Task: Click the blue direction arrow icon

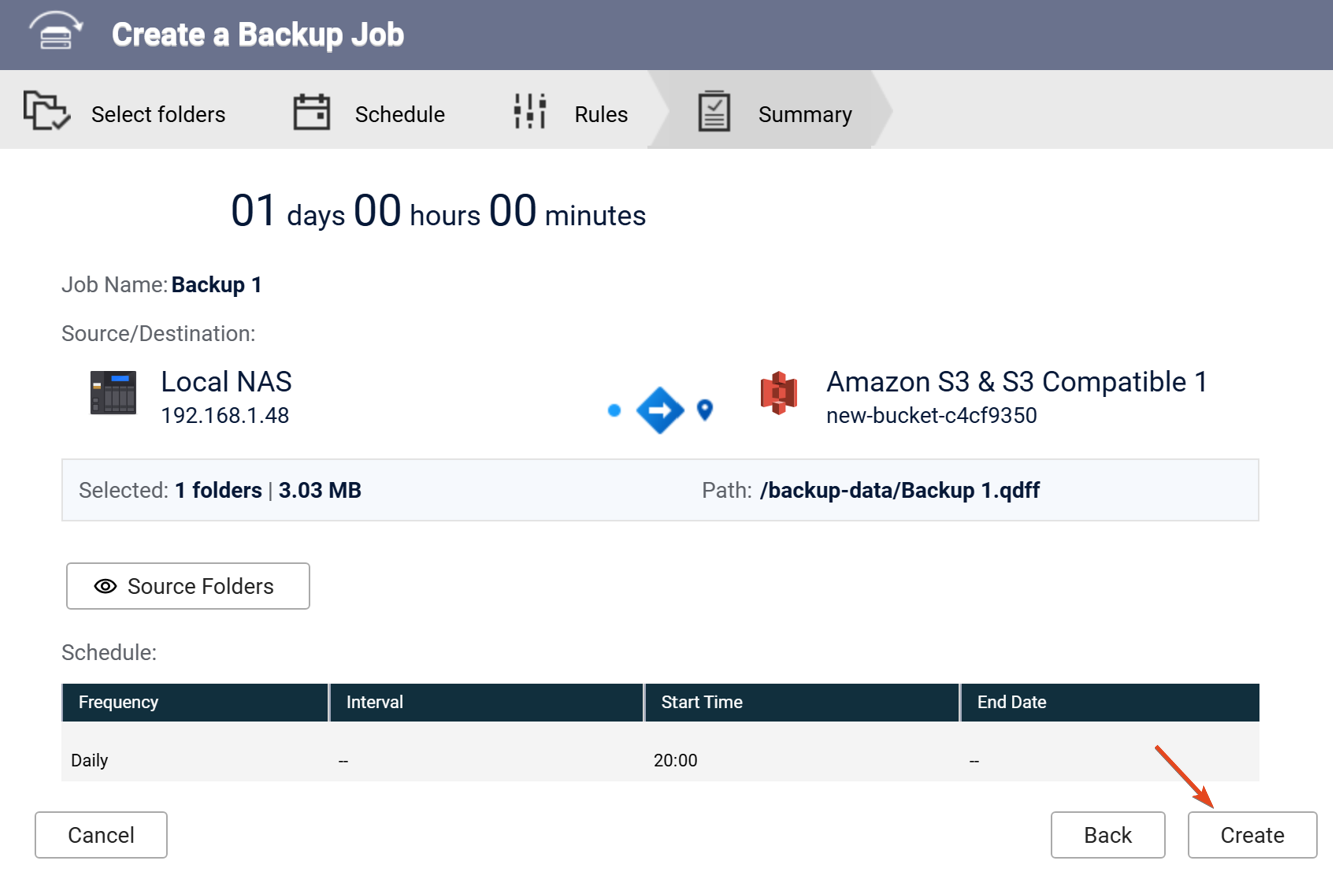Action: 660,410
